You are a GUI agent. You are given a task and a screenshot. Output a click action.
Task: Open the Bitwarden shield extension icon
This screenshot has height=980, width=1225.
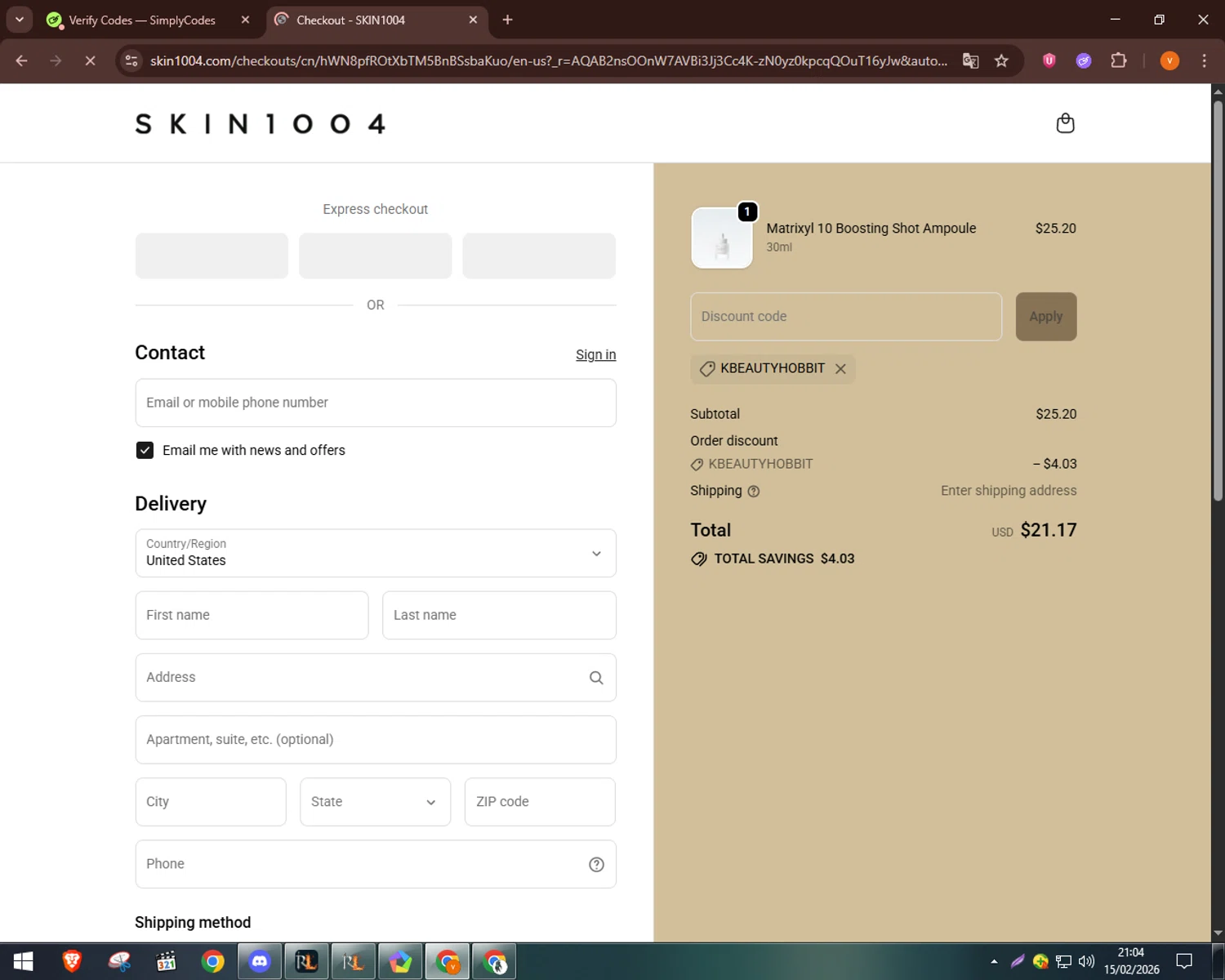tap(1049, 60)
